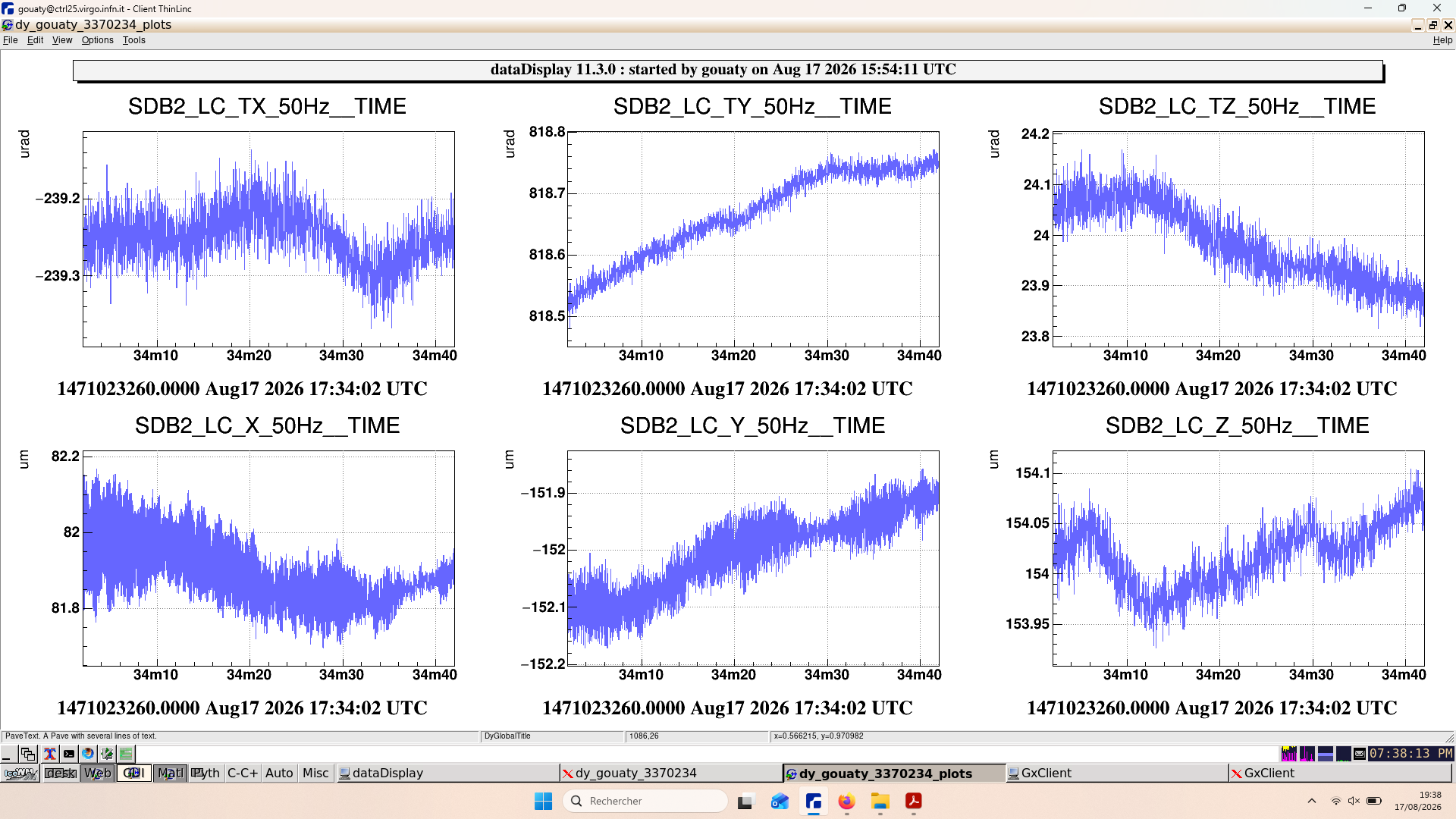Open the IceWM start menu button
The width and height of the screenshot is (1456, 819).
(x=21, y=773)
